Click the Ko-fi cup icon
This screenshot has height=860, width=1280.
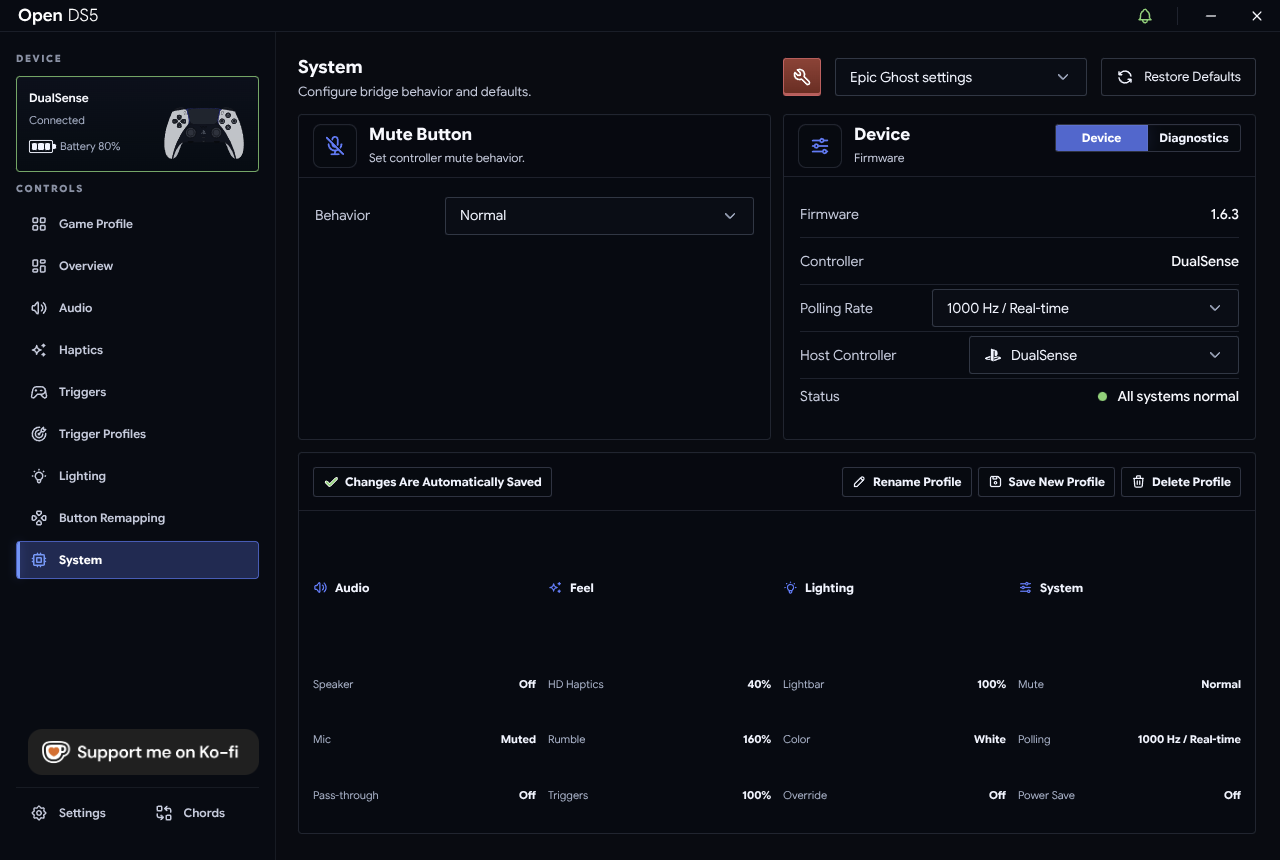(x=55, y=752)
